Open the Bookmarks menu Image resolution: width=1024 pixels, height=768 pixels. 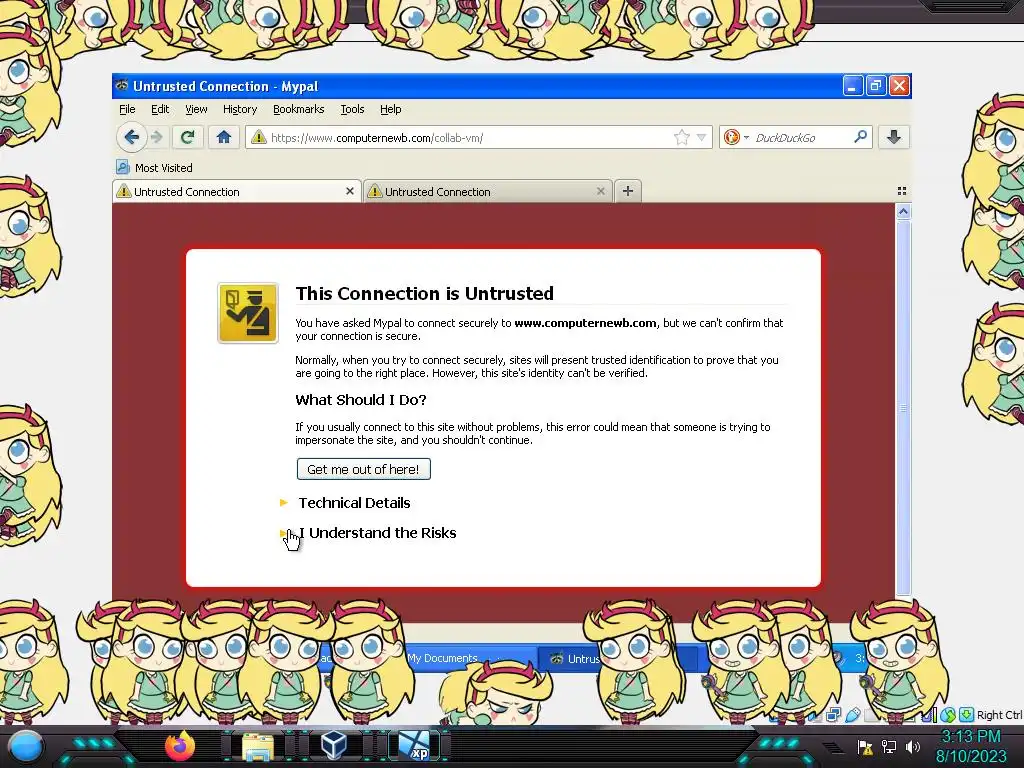coord(298,109)
